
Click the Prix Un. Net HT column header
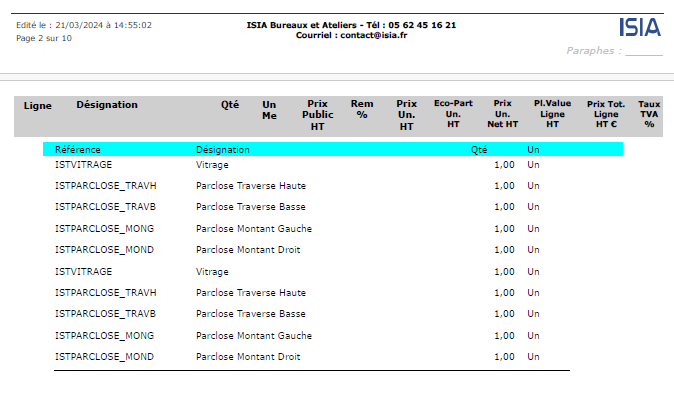(x=503, y=115)
